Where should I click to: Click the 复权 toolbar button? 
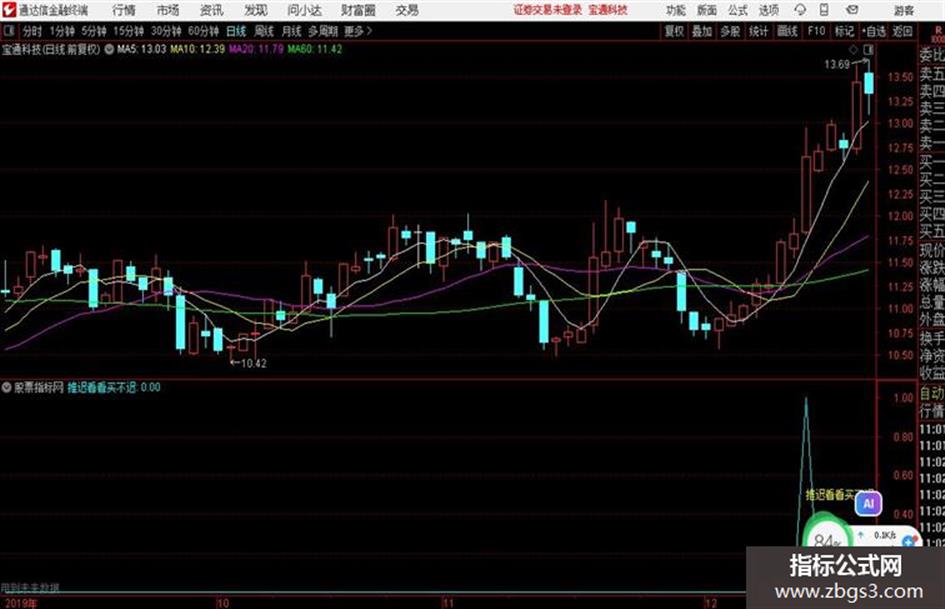pos(674,31)
